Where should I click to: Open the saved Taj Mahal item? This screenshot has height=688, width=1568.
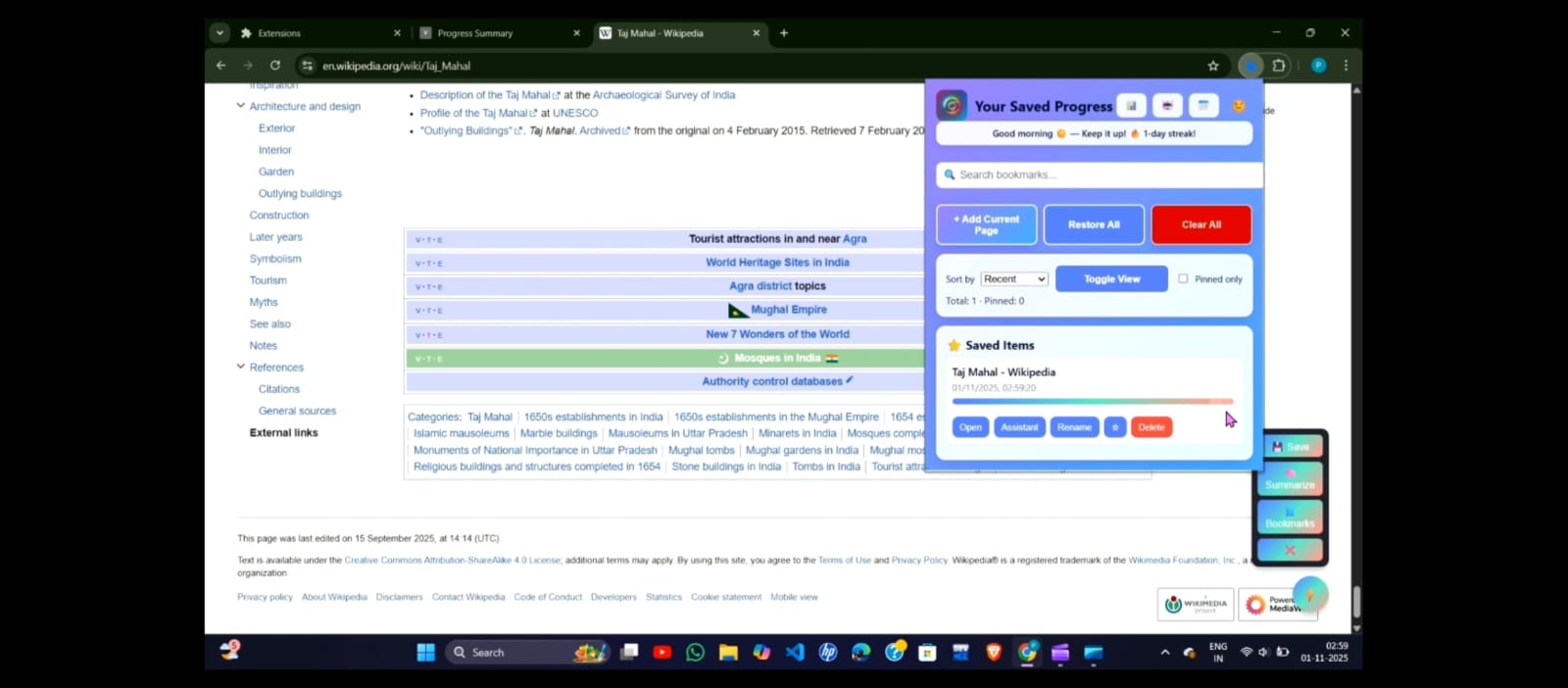(970, 427)
